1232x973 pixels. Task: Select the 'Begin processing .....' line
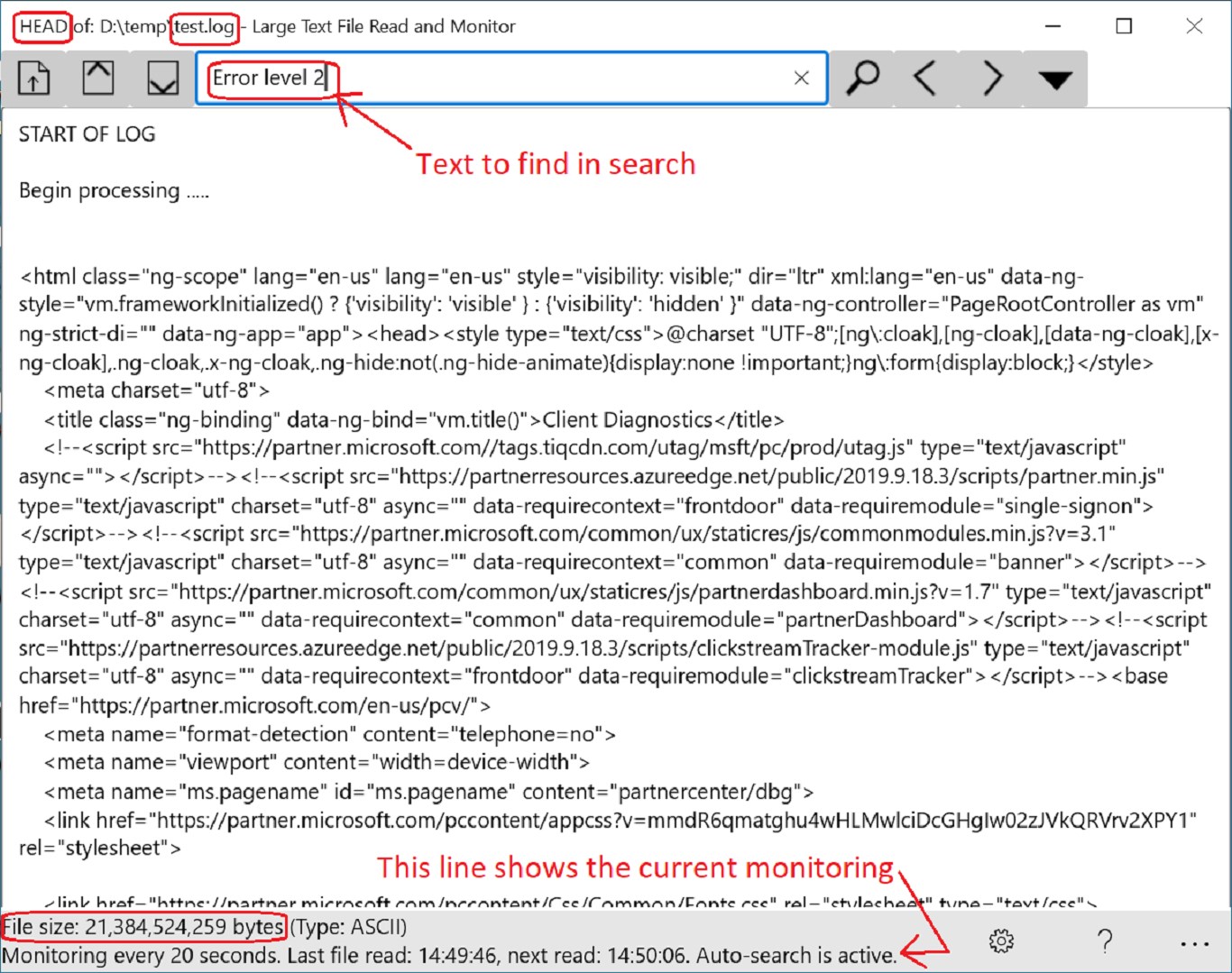click(x=114, y=191)
